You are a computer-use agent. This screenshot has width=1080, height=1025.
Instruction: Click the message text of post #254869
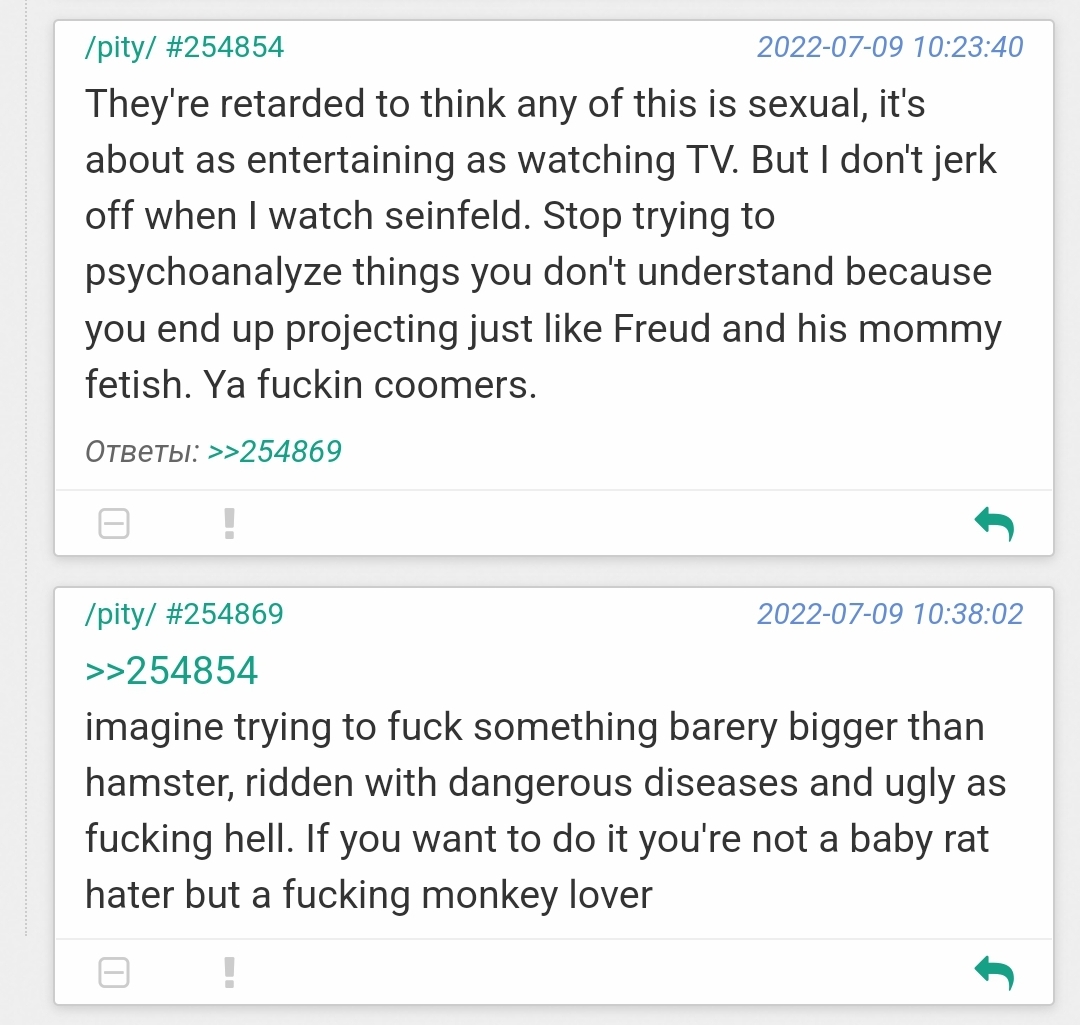click(x=540, y=810)
